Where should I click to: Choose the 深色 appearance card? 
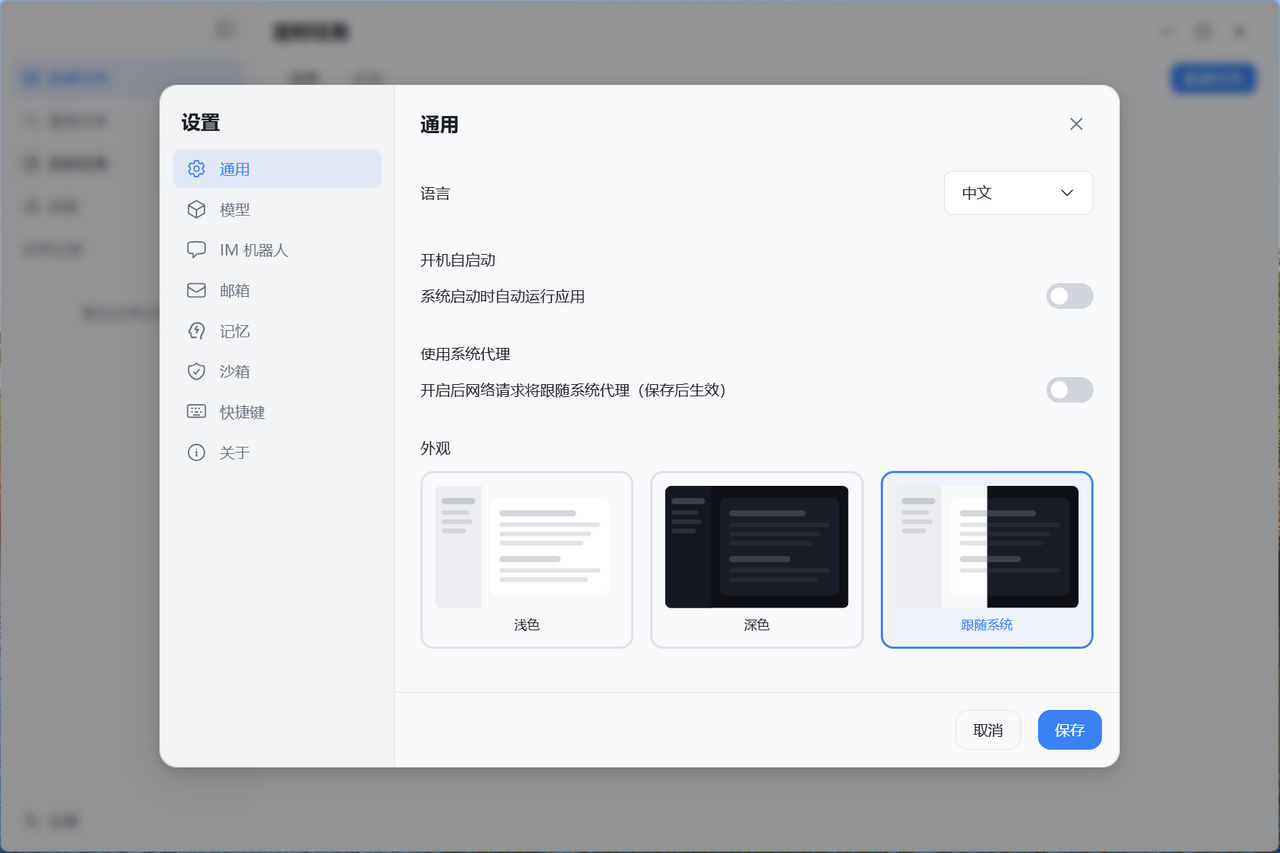click(x=757, y=560)
